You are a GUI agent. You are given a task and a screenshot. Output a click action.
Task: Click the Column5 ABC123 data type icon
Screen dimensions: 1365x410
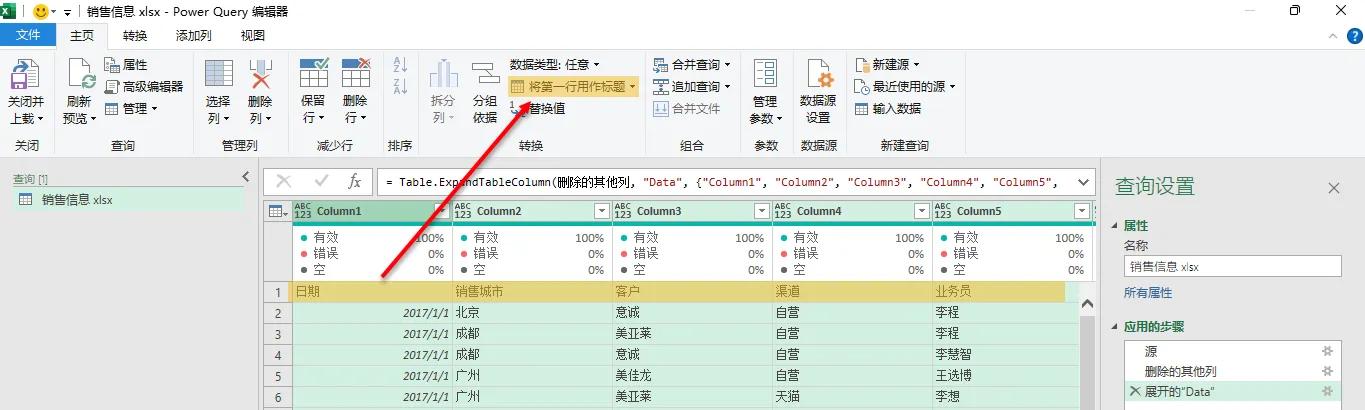click(943, 211)
